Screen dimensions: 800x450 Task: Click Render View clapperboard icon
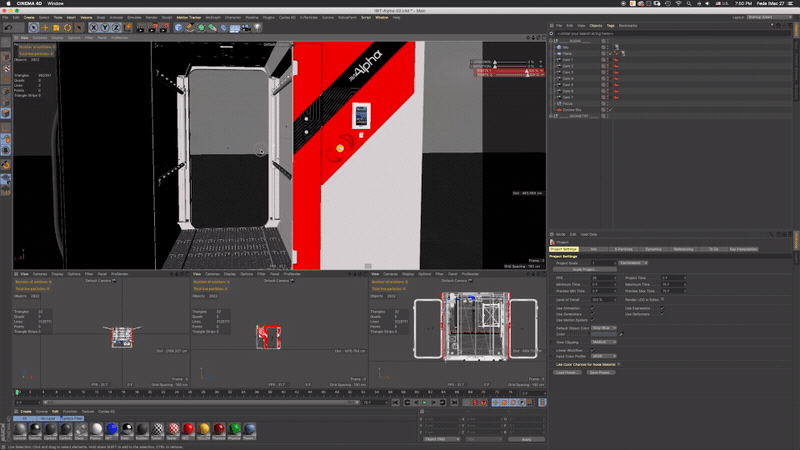coord(141,28)
